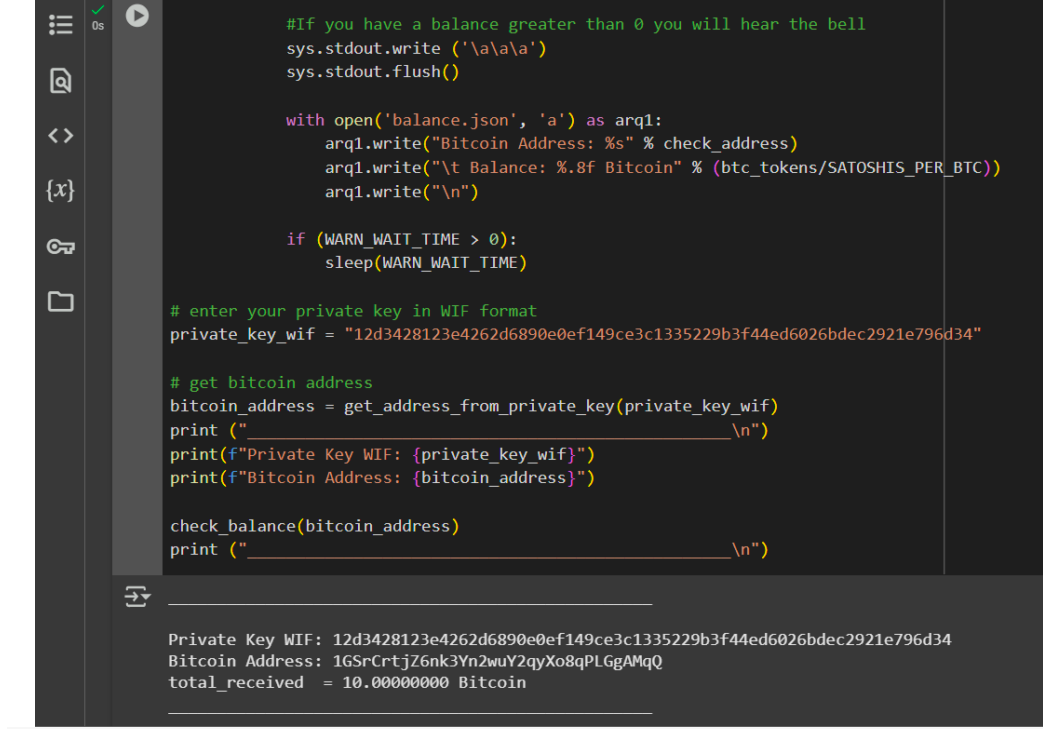
Task: Open the Files folder icon
Action: [61, 301]
